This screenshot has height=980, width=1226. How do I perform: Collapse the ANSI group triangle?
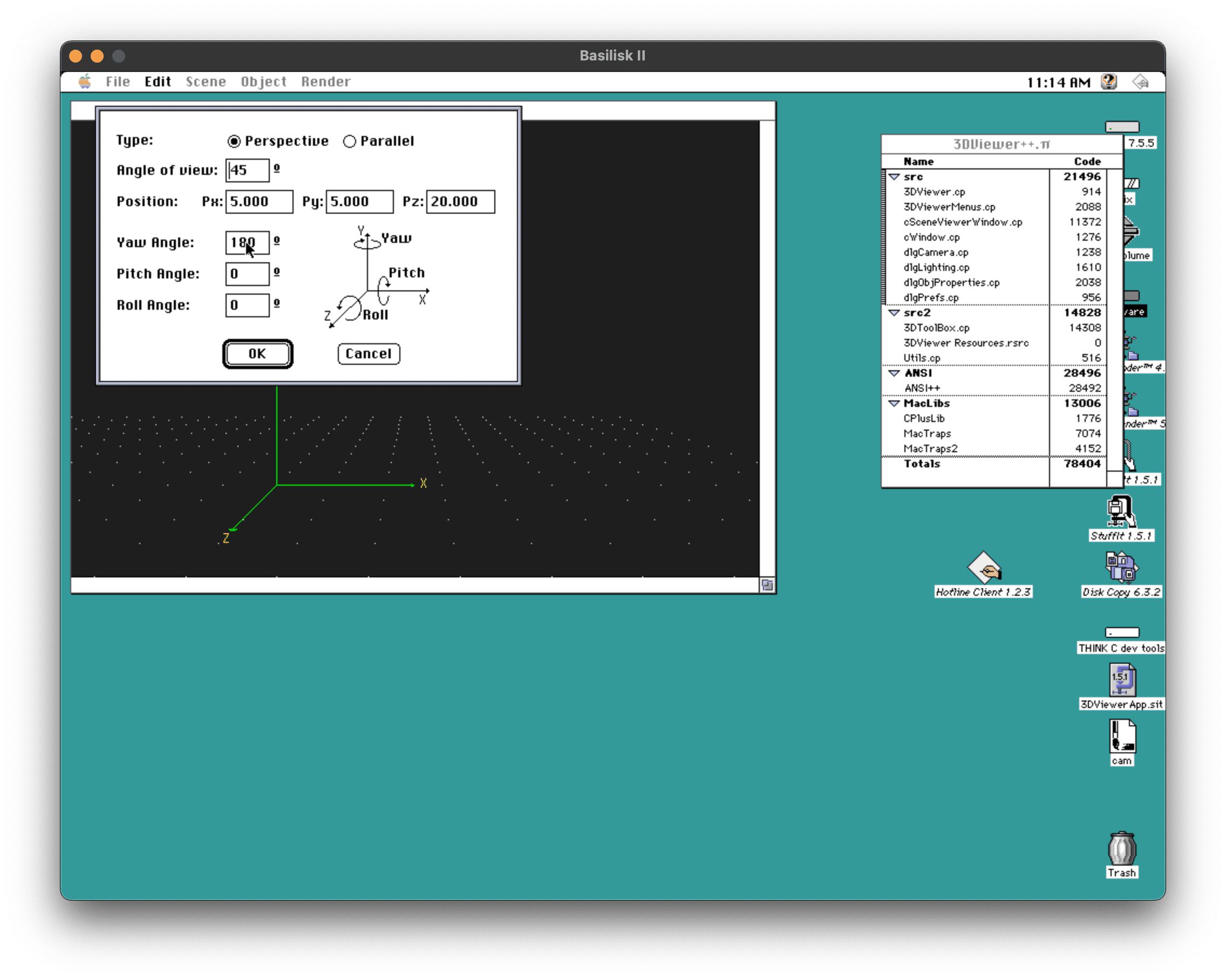[x=894, y=373]
